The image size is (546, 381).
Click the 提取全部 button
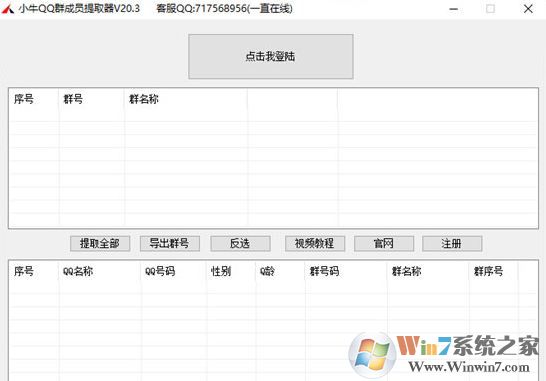pyautogui.click(x=100, y=243)
